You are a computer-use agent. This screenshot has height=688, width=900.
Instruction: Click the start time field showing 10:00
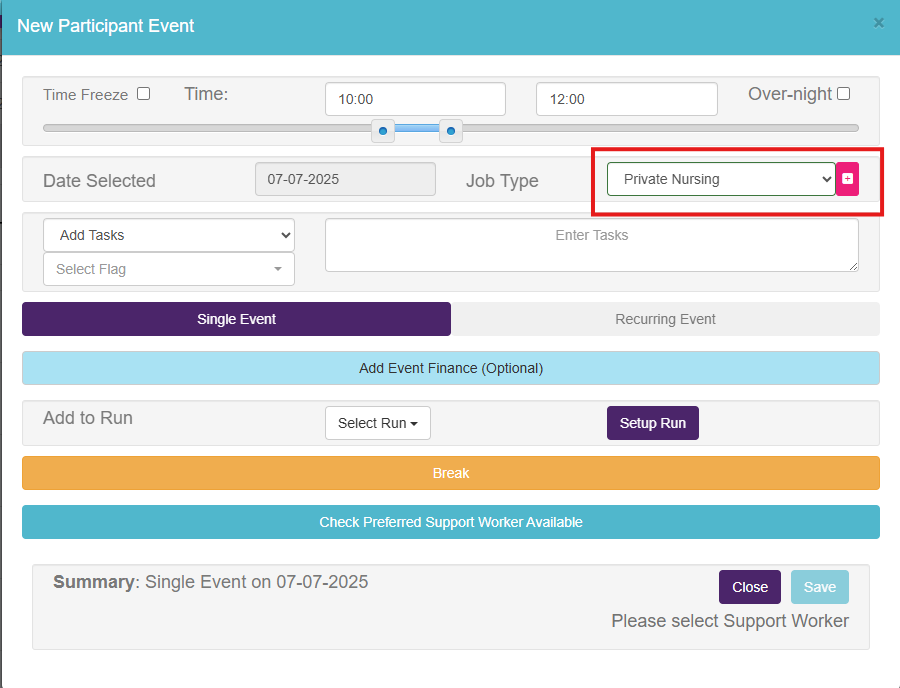415,99
